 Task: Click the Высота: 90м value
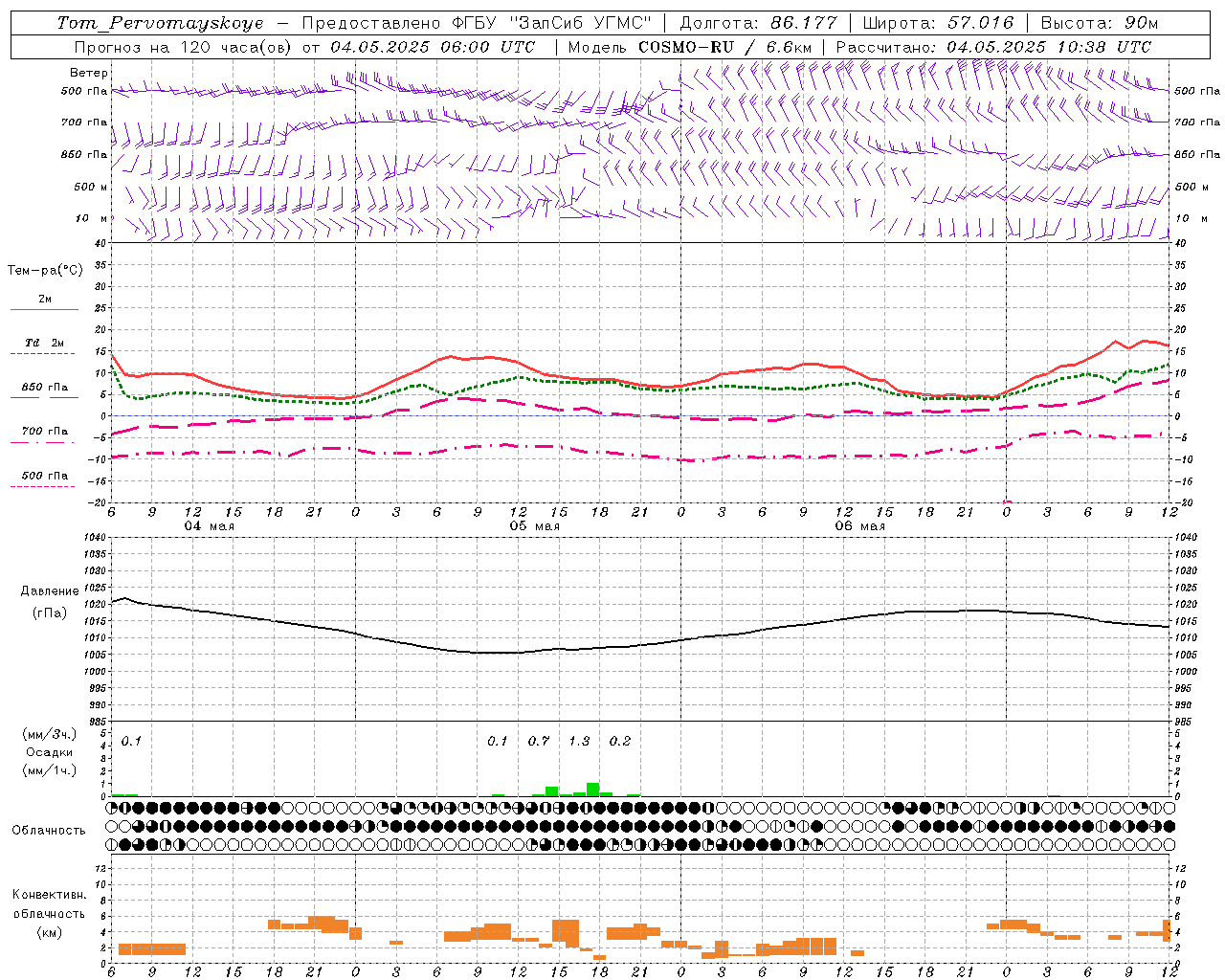(1099, 23)
